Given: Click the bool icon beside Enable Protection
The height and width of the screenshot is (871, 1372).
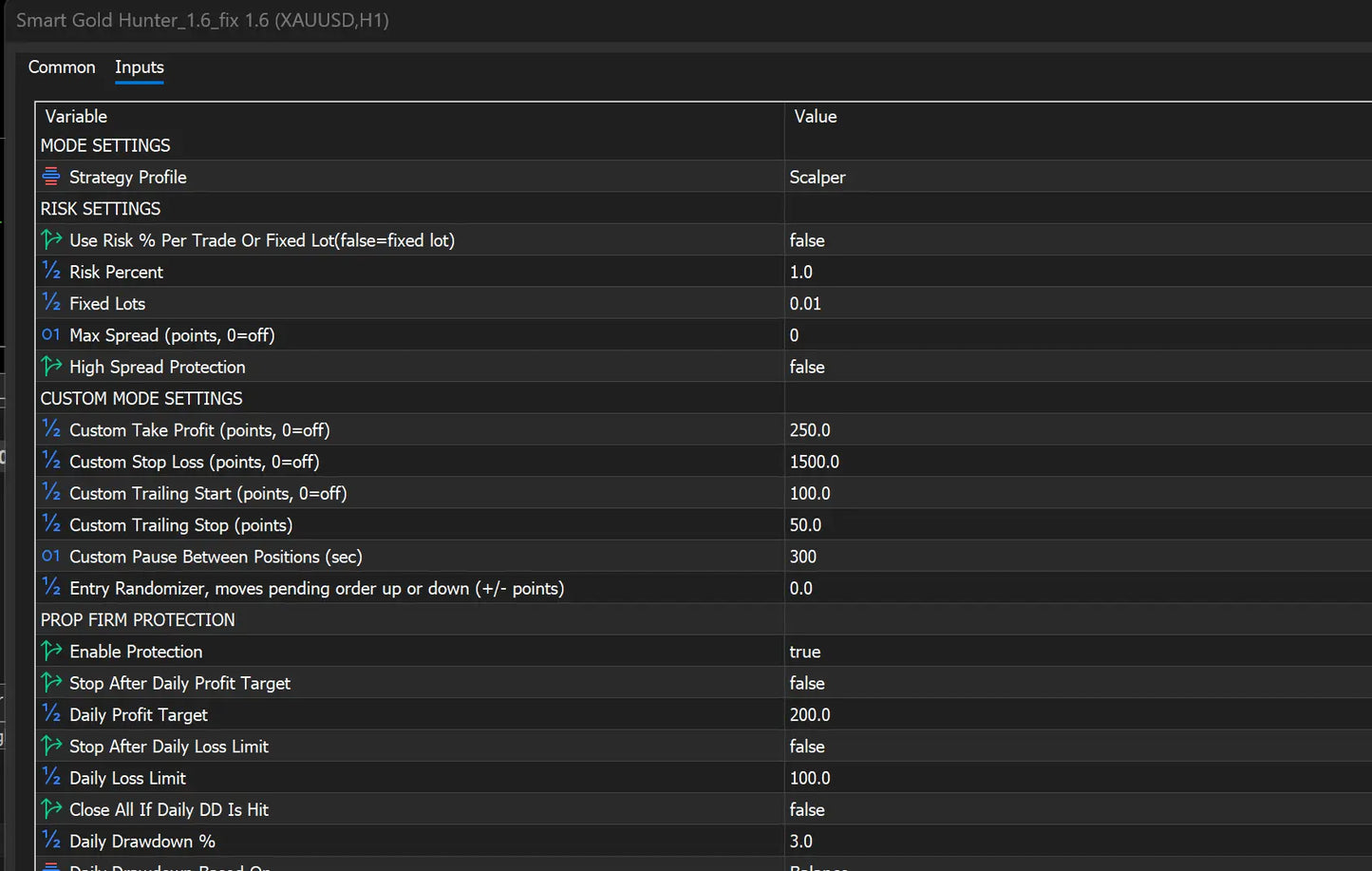Looking at the screenshot, I should click(x=51, y=652).
